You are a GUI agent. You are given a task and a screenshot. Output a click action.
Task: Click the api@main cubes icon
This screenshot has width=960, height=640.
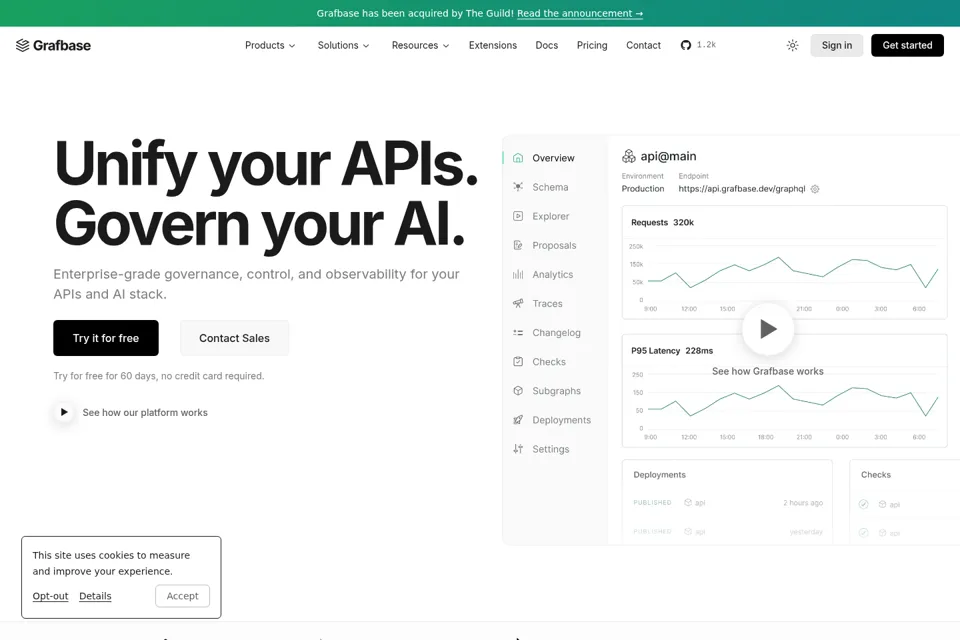(629, 156)
